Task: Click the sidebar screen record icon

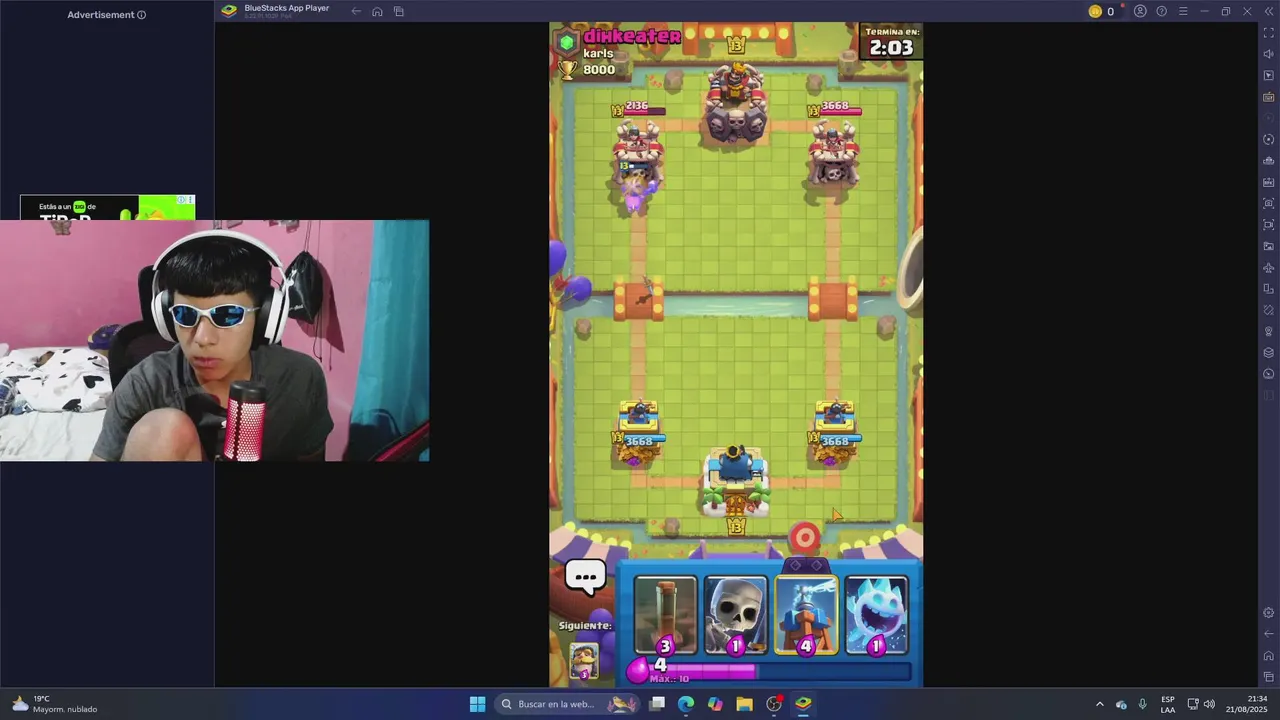Action: click(x=1268, y=225)
